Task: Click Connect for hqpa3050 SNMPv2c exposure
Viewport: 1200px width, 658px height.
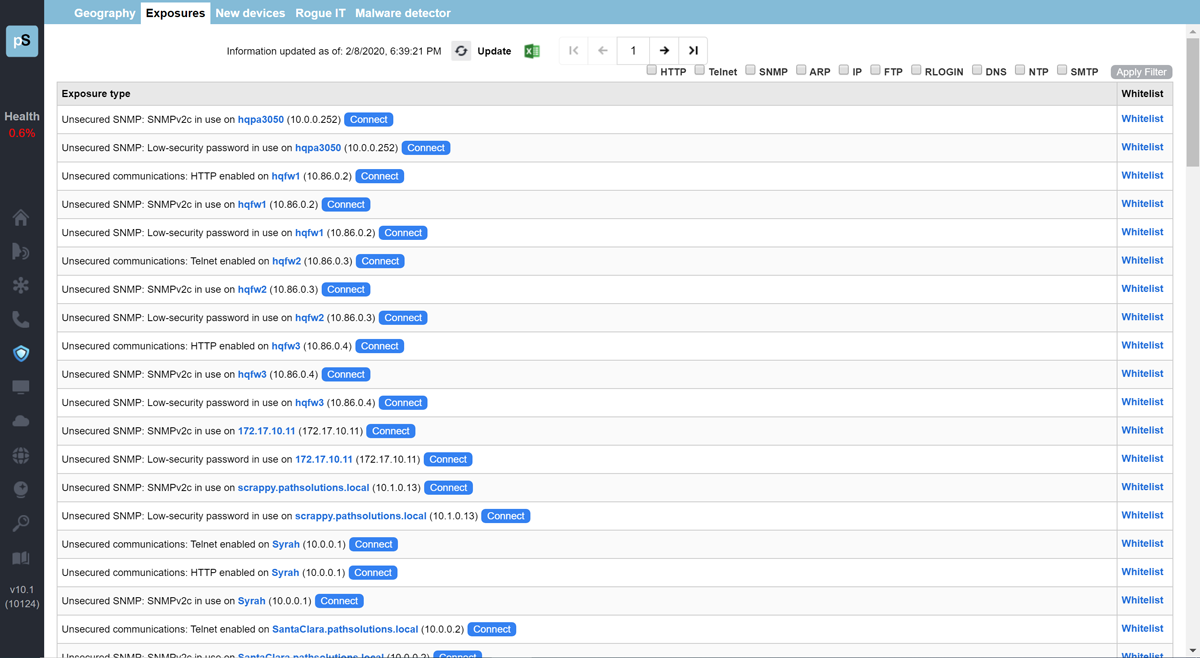Action: click(368, 119)
